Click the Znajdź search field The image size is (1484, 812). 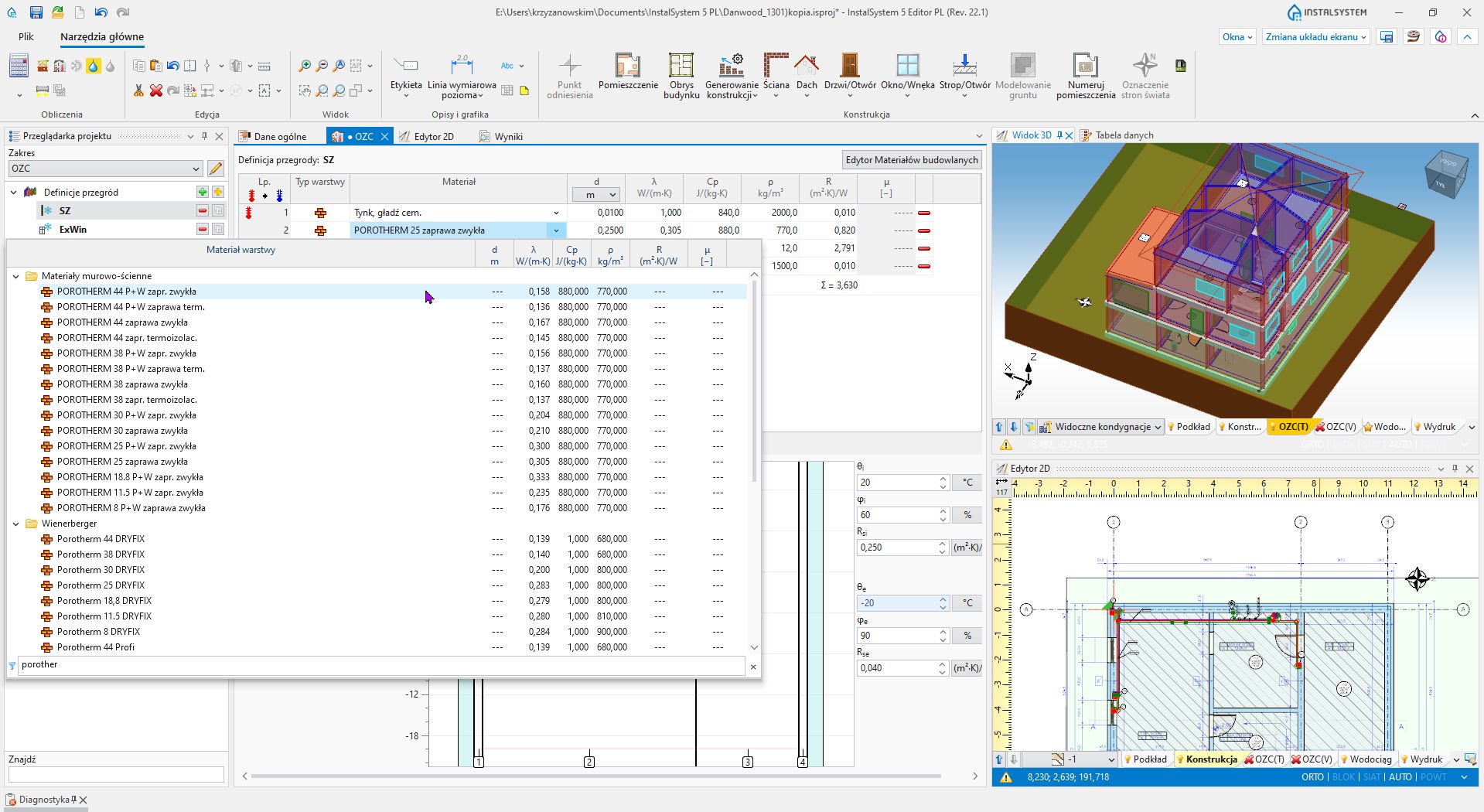[x=116, y=774]
